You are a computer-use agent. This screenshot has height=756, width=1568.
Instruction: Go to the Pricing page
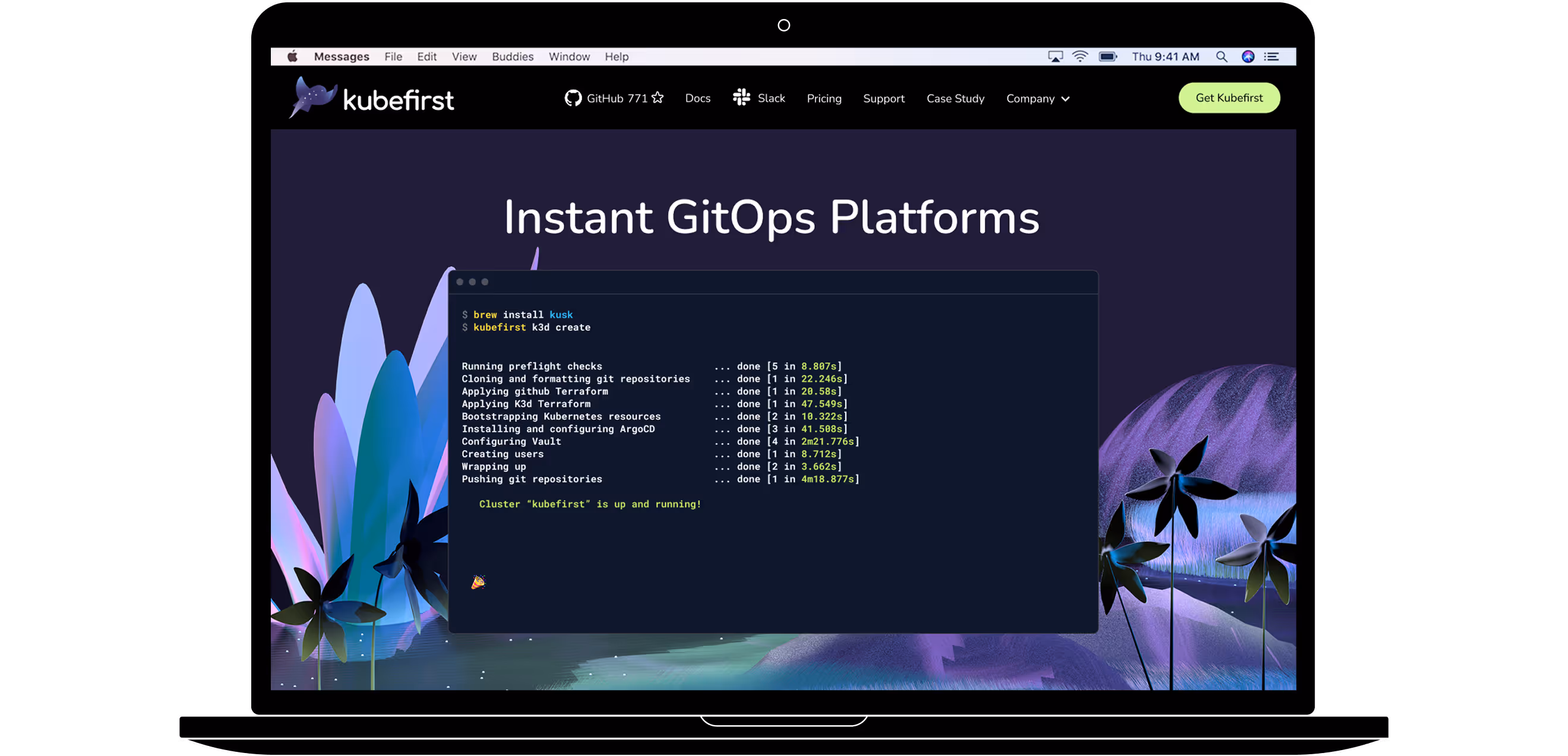click(x=824, y=99)
